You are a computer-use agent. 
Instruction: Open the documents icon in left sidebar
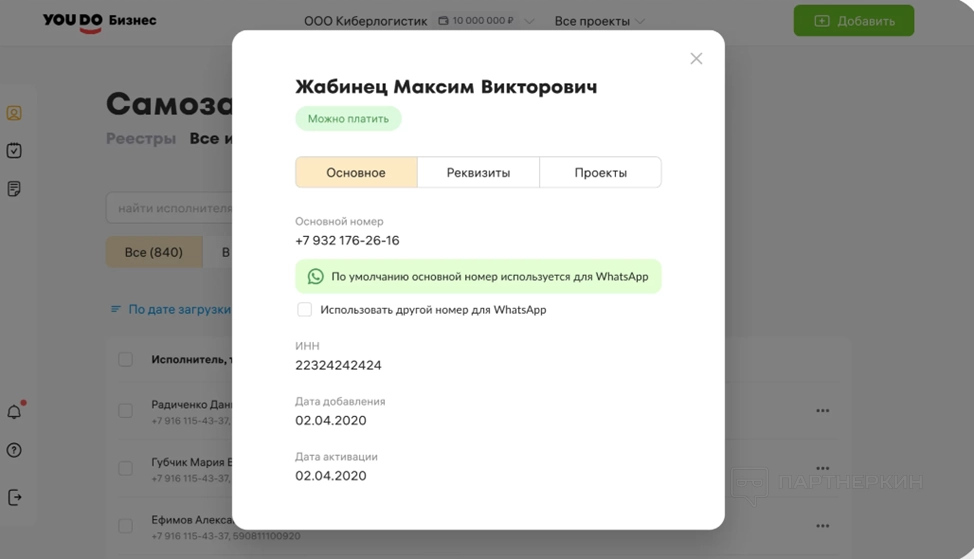tap(14, 189)
